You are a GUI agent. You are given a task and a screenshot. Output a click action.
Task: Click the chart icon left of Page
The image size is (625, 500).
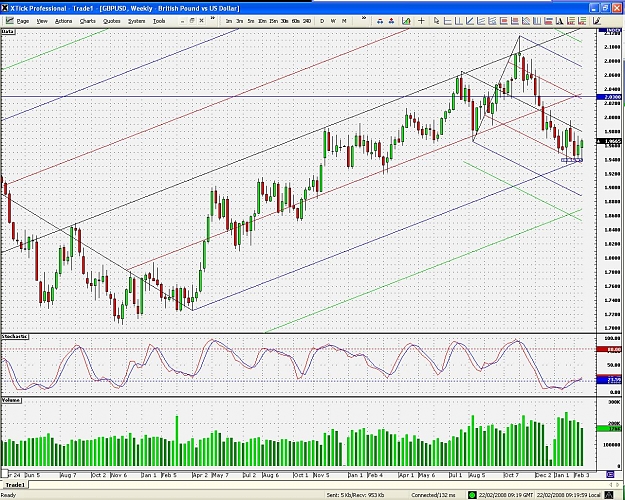(9, 21)
